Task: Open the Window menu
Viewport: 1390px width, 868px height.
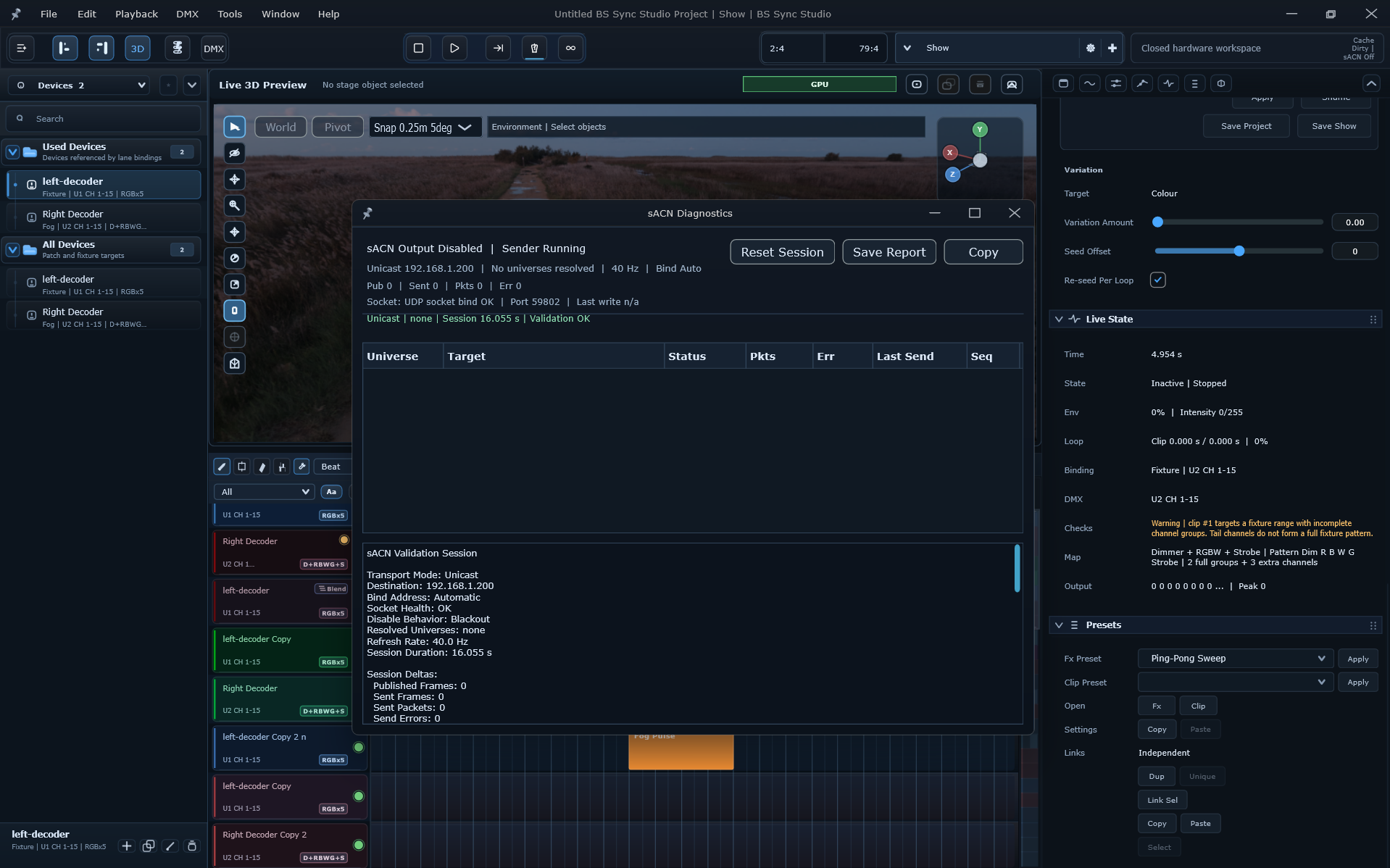Action: (x=280, y=14)
